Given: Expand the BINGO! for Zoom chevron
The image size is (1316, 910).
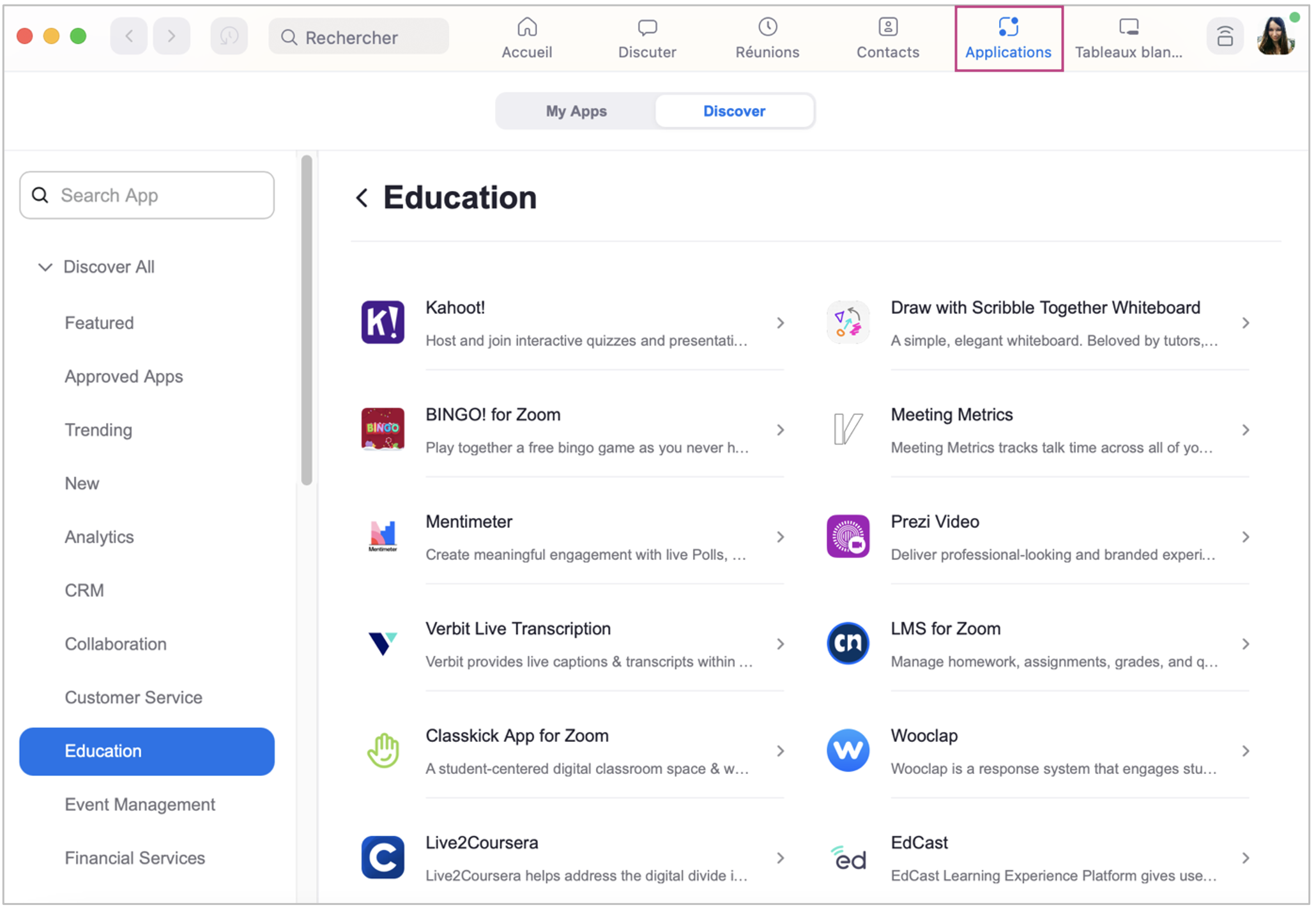Looking at the screenshot, I should 780,430.
